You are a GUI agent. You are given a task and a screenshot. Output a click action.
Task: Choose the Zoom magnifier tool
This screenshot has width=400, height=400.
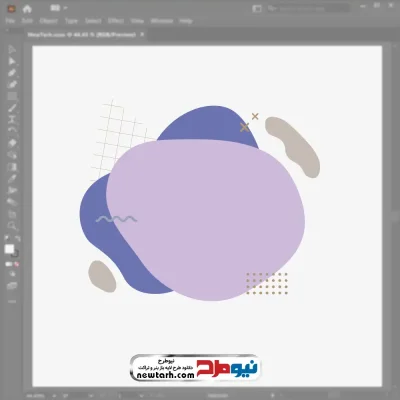point(12,226)
